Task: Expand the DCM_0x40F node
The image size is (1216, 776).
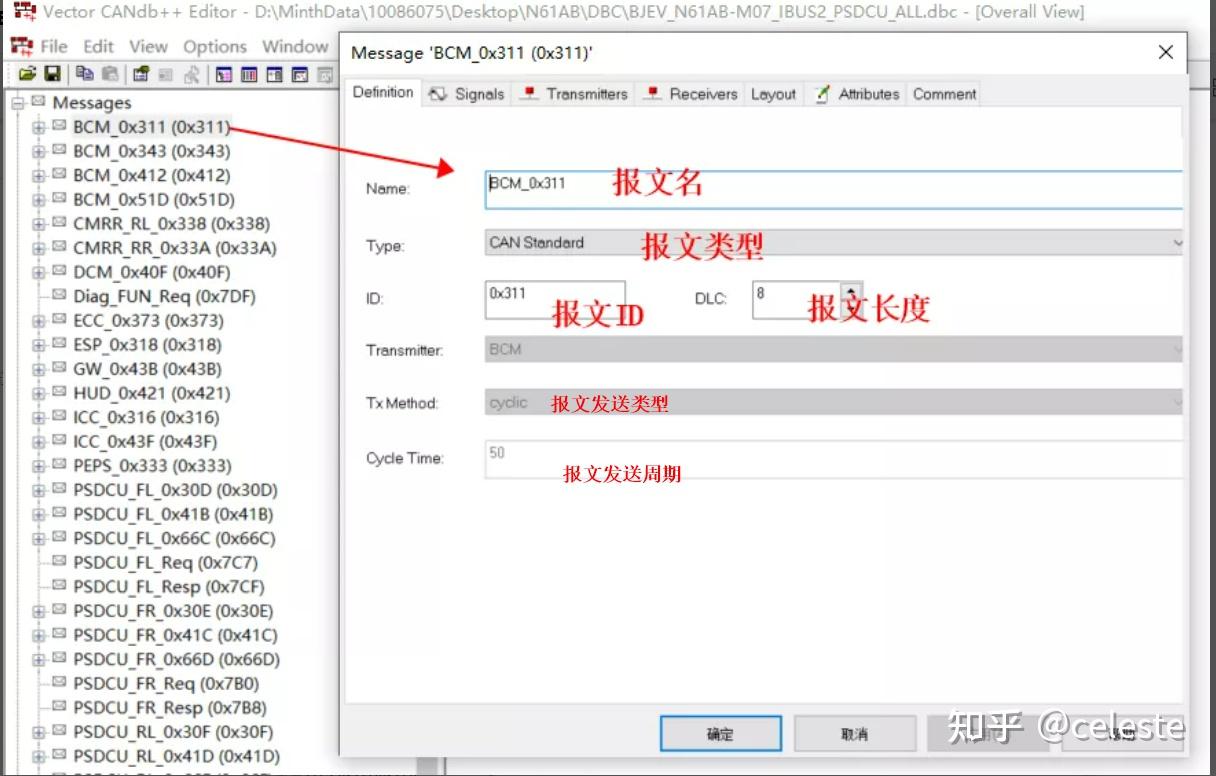Action: pyautogui.click(x=39, y=272)
